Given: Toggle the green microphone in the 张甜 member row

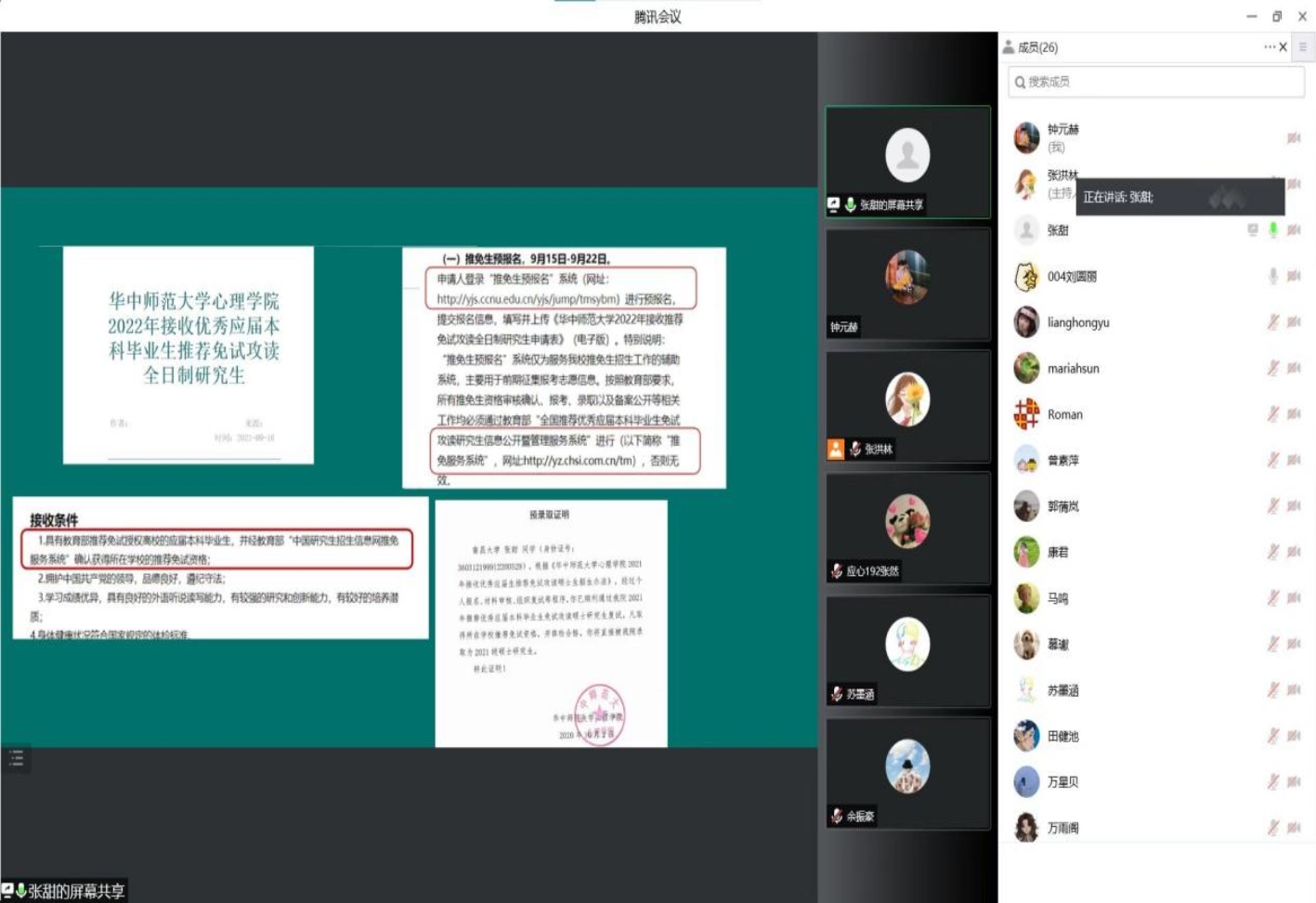Looking at the screenshot, I should [1273, 229].
